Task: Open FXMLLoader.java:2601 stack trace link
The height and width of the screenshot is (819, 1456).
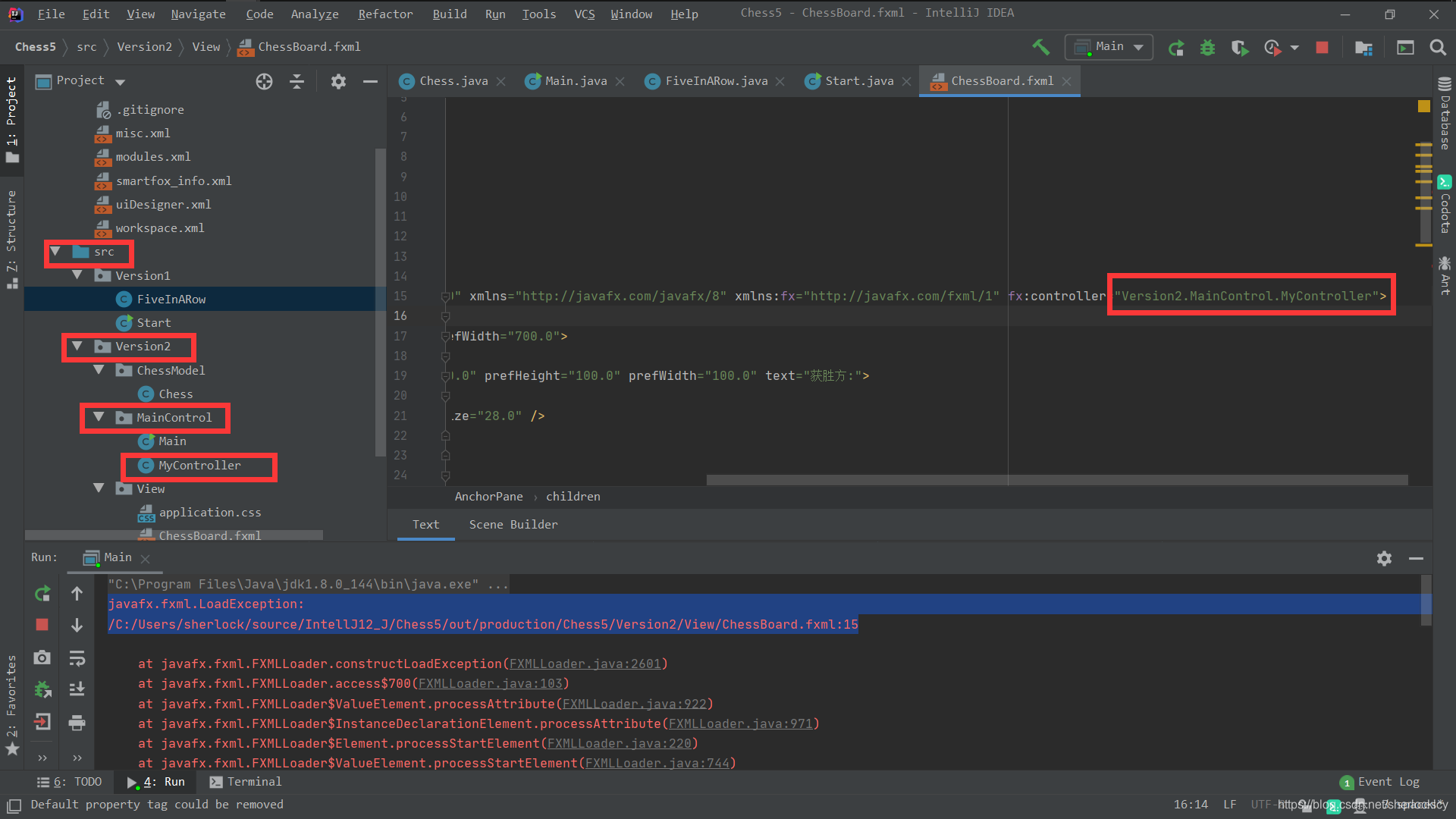Action: (585, 664)
